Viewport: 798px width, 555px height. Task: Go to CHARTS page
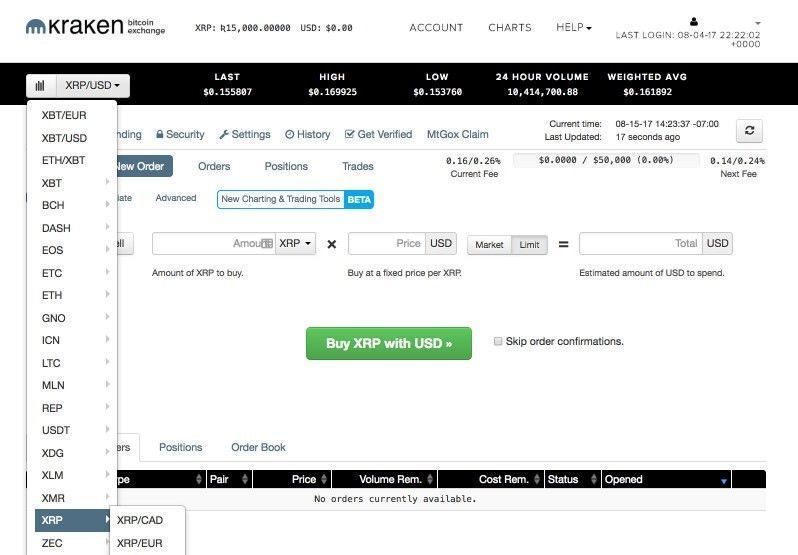tap(509, 27)
